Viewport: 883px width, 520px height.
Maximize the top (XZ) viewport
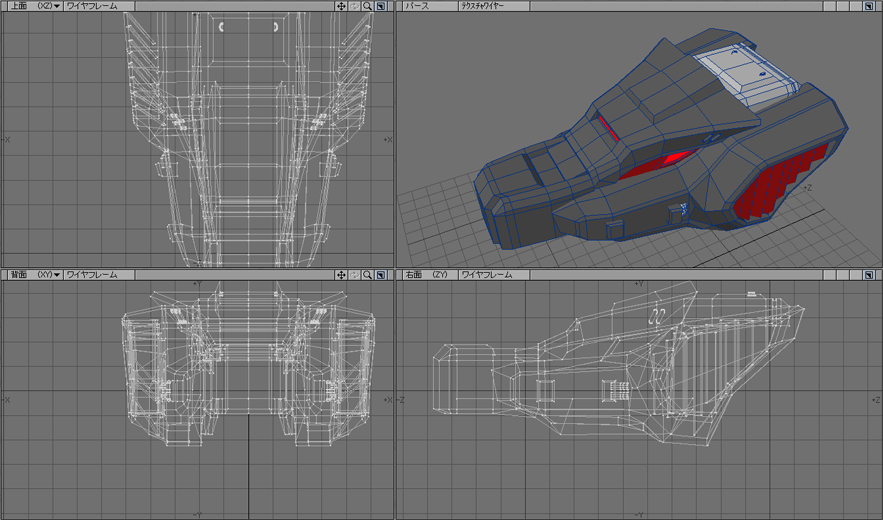point(381,6)
